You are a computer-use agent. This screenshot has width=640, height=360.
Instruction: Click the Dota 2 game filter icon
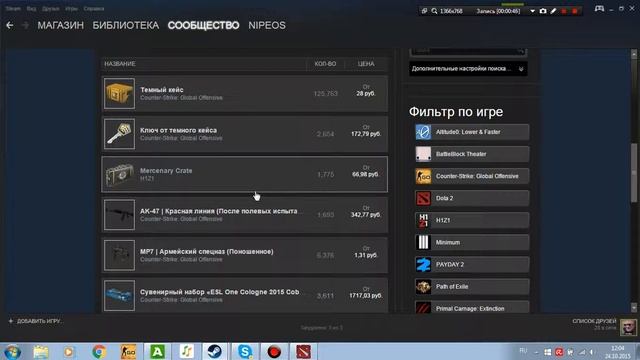coord(423,198)
